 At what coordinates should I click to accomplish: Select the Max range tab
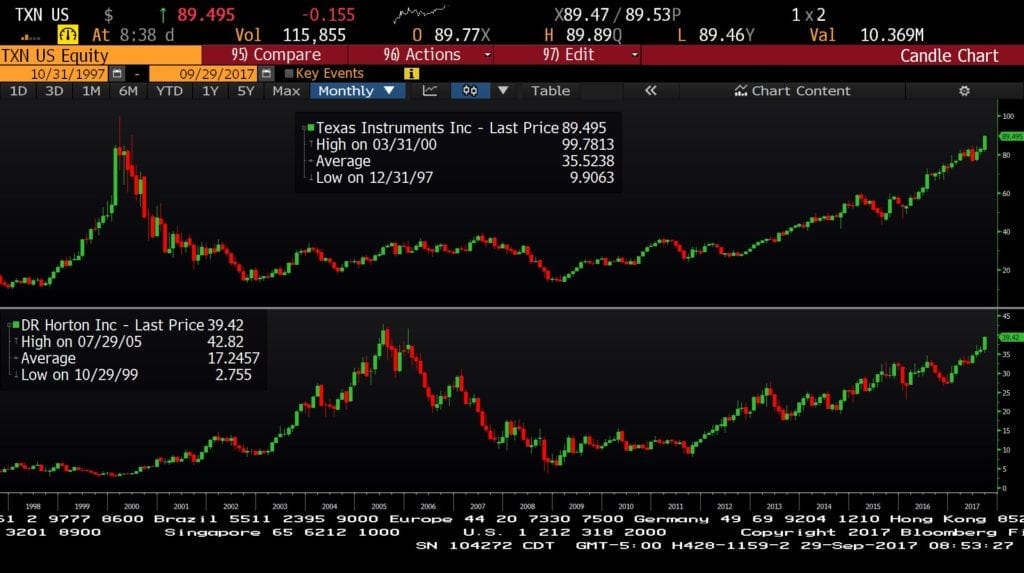tap(286, 91)
